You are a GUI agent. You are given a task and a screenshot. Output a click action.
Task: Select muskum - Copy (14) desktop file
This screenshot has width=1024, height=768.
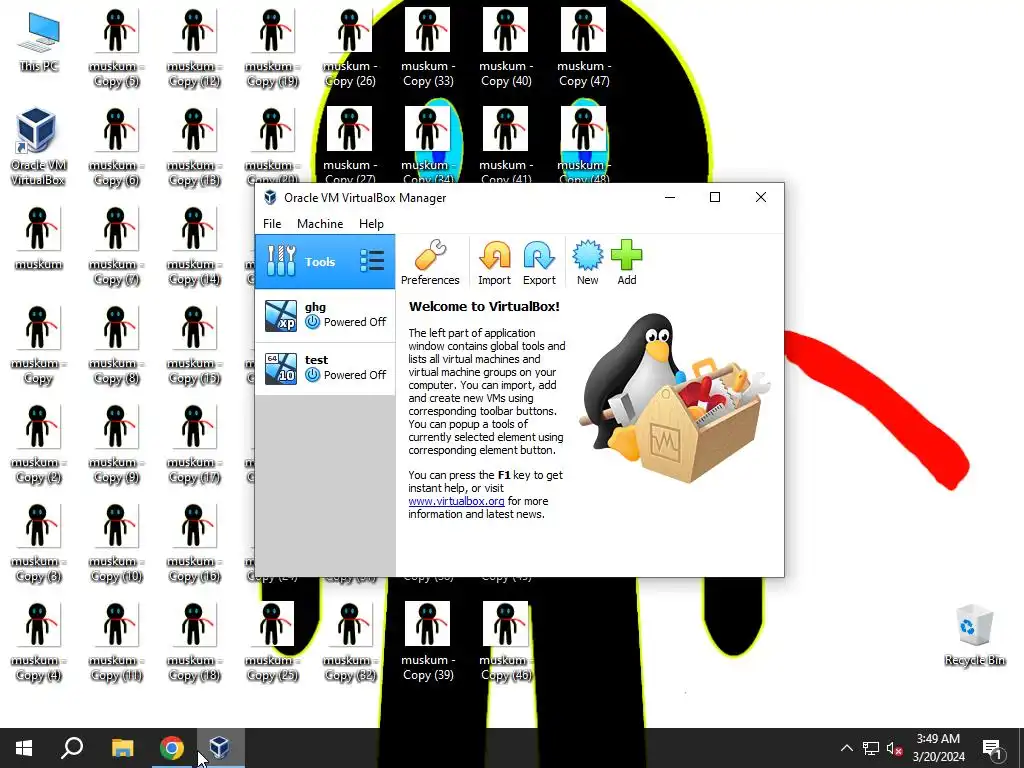point(194,247)
